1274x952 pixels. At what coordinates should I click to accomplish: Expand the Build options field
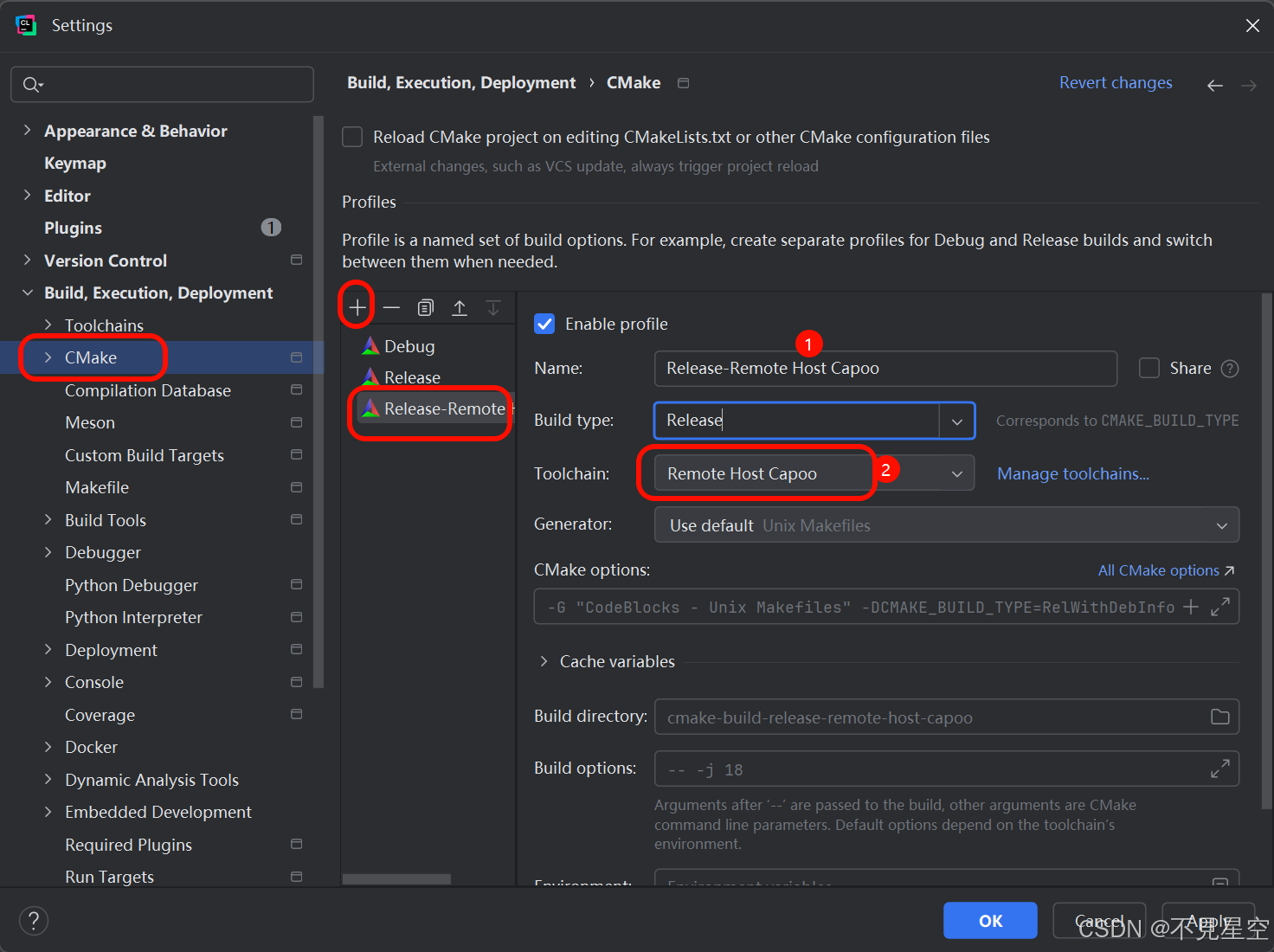[1220, 769]
